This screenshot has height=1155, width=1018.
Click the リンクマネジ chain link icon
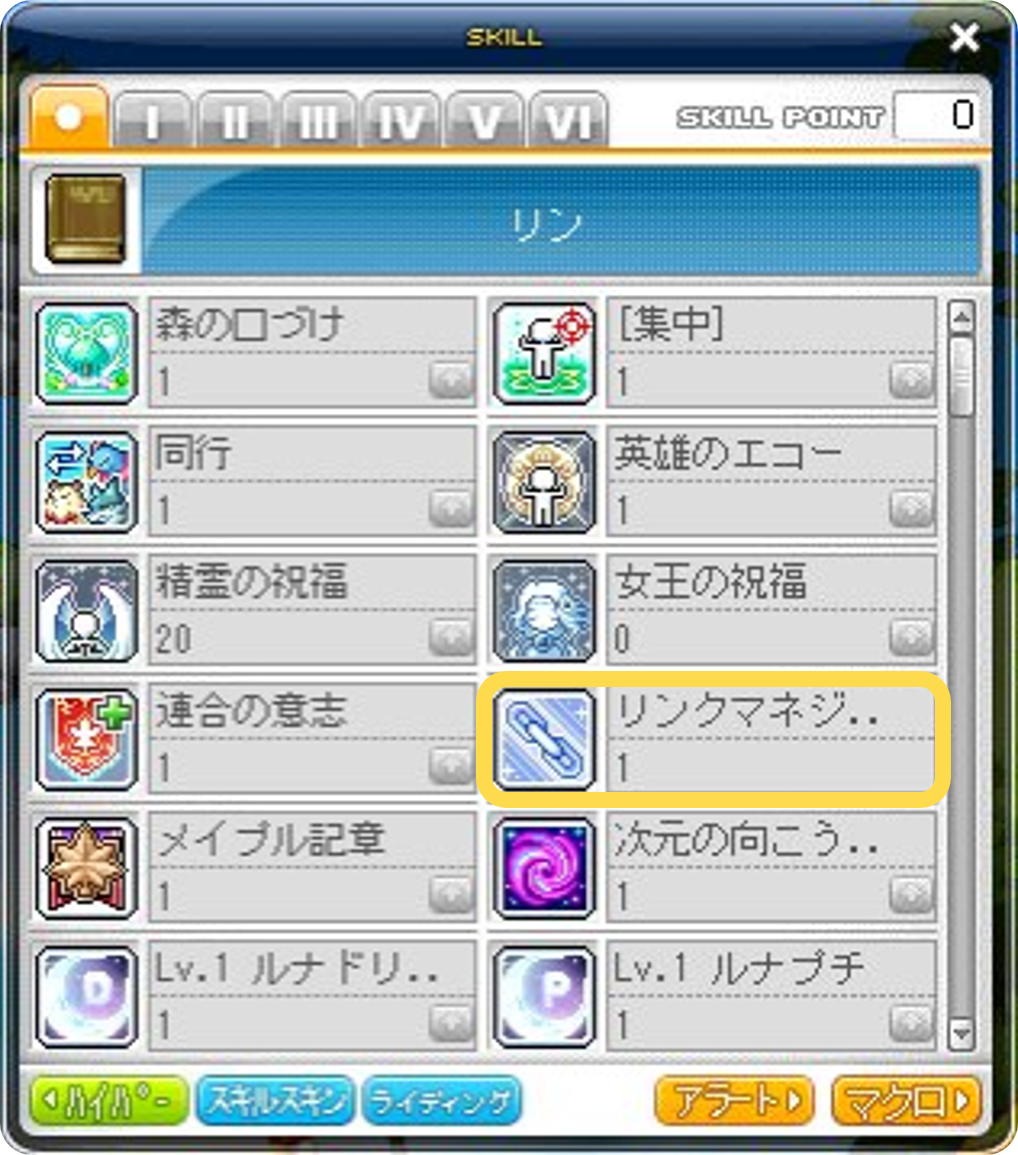[544, 740]
